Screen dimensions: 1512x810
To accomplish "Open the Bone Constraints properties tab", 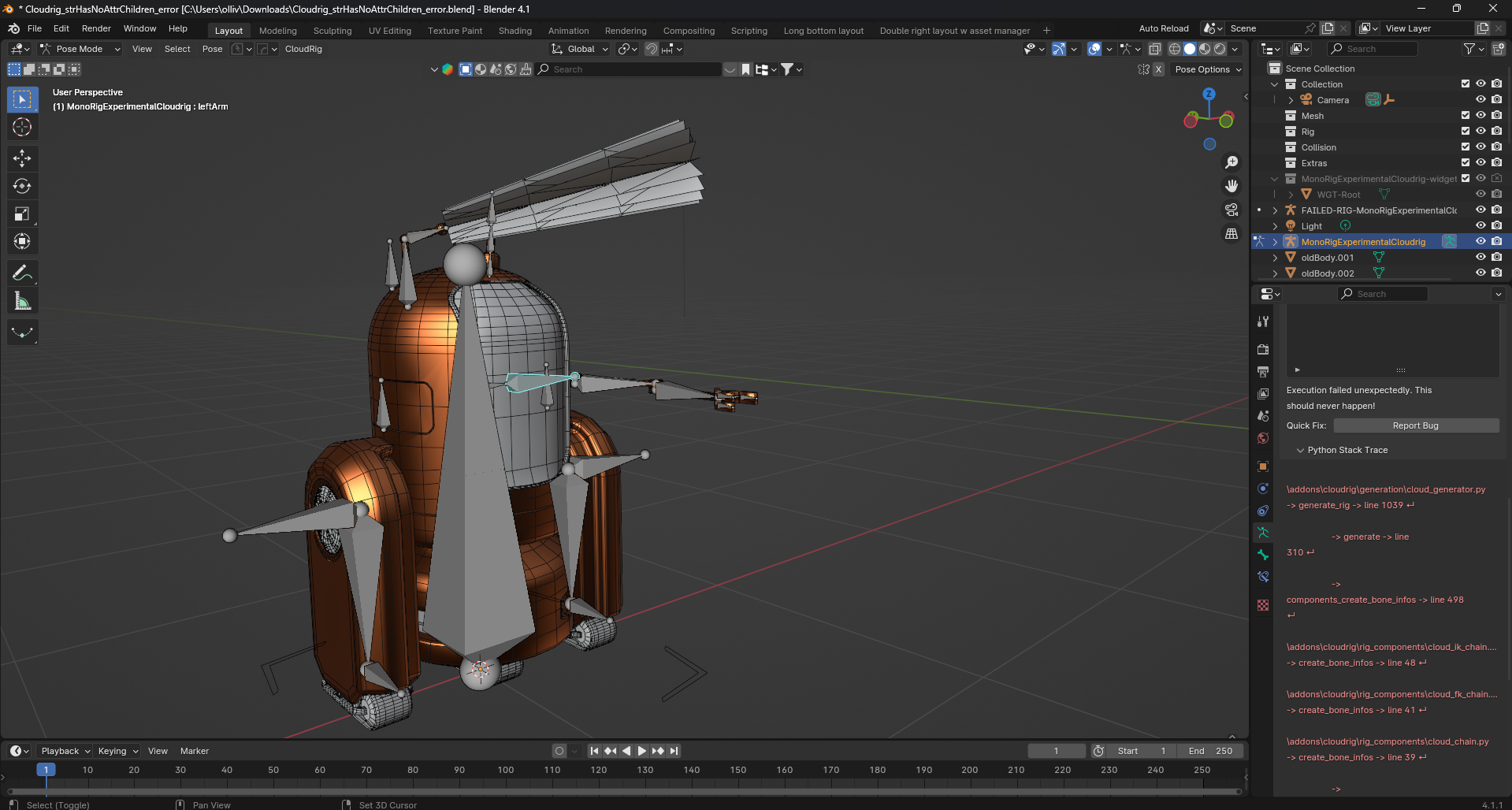I will coord(1263,577).
